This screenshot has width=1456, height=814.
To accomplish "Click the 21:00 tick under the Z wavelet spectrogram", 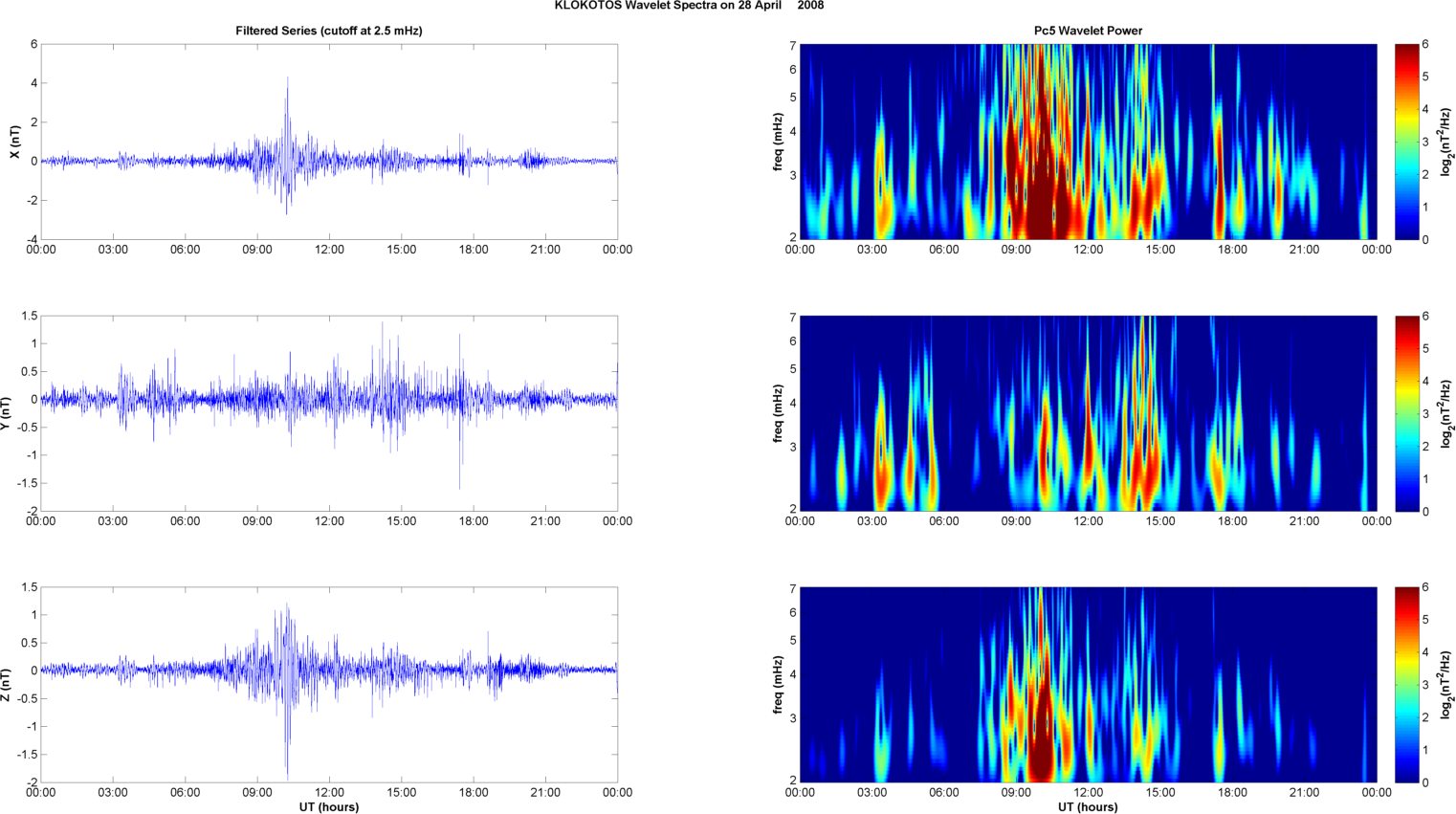I will tap(1305, 792).
